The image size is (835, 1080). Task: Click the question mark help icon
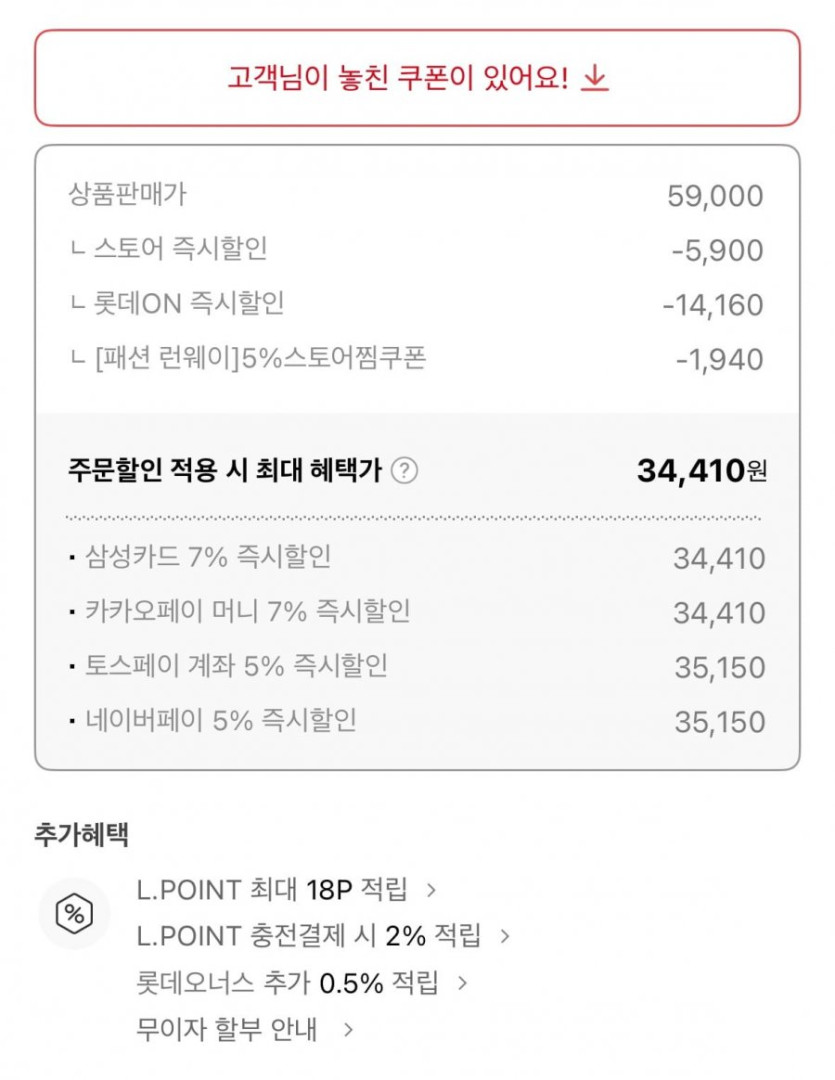pos(404,470)
